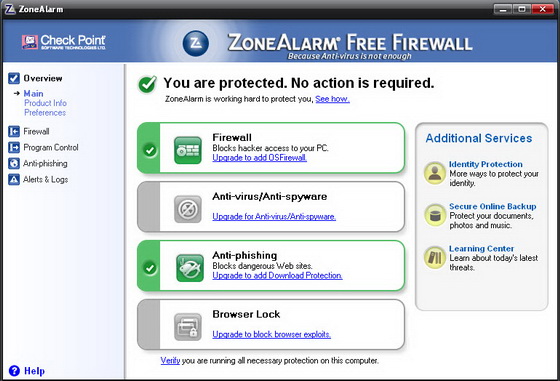Click the green Firewall brick wall icon
The height and width of the screenshot is (381, 560).
coord(188,150)
